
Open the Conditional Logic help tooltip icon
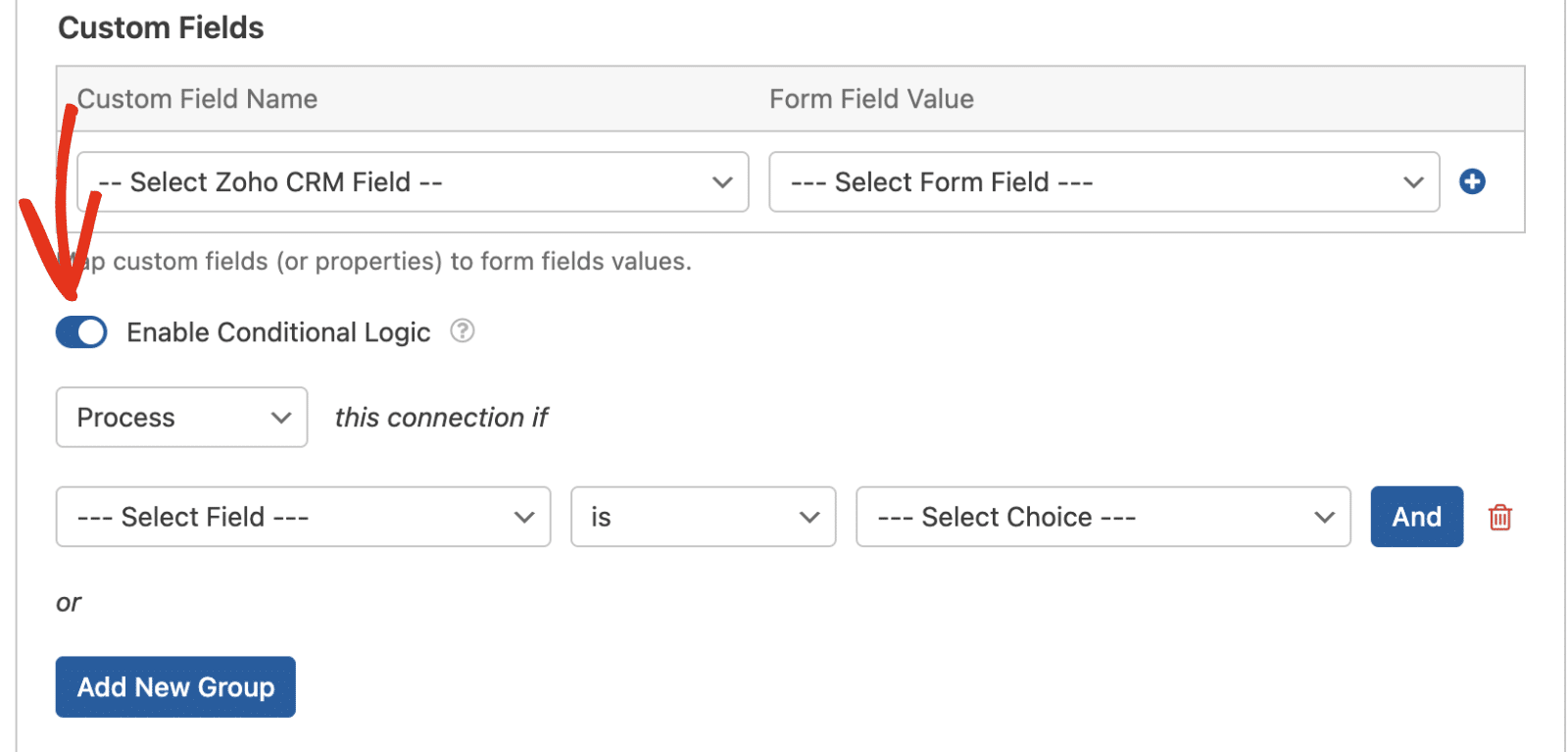[463, 331]
